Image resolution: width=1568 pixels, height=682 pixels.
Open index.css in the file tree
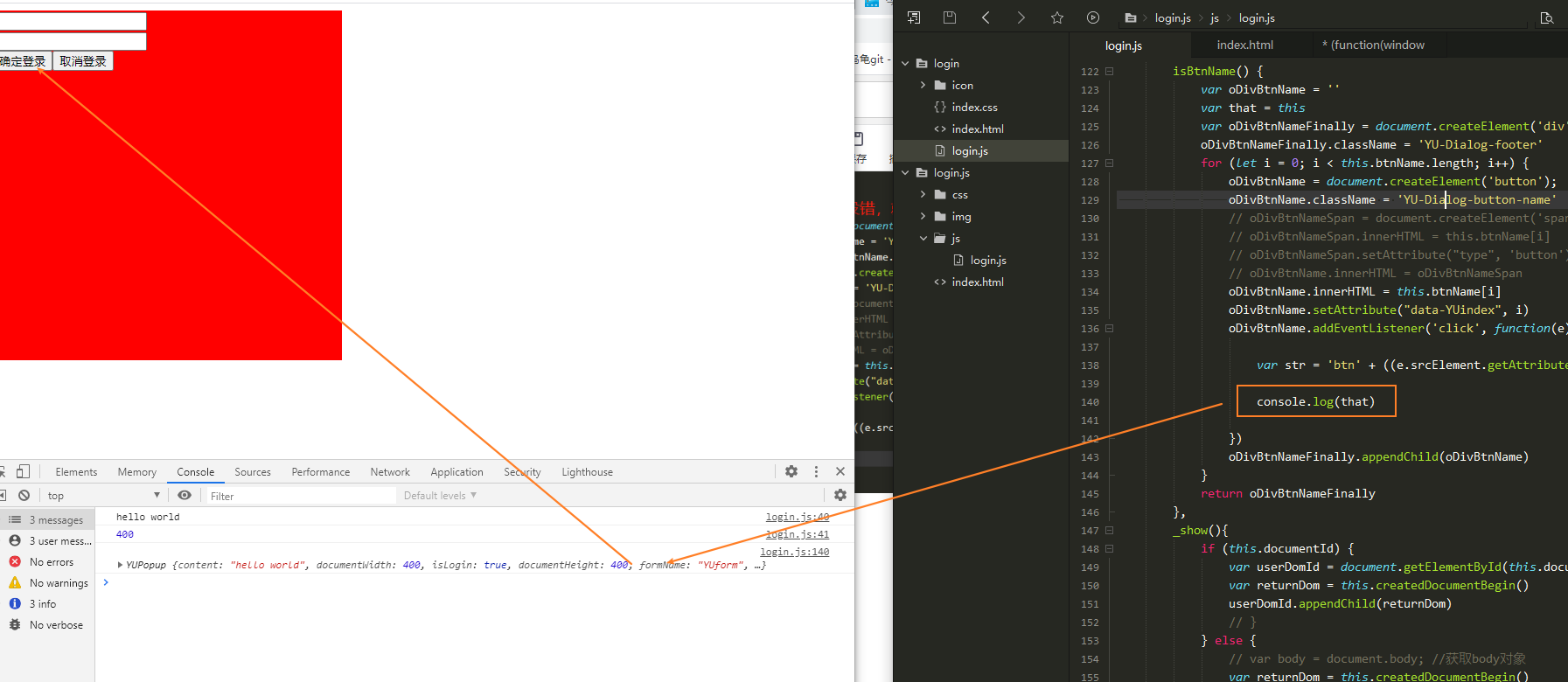pos(974,107)
